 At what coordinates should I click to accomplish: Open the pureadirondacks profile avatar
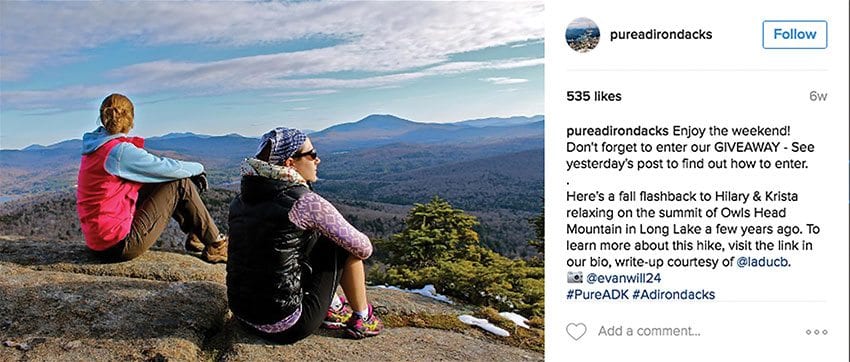(583, 35)
